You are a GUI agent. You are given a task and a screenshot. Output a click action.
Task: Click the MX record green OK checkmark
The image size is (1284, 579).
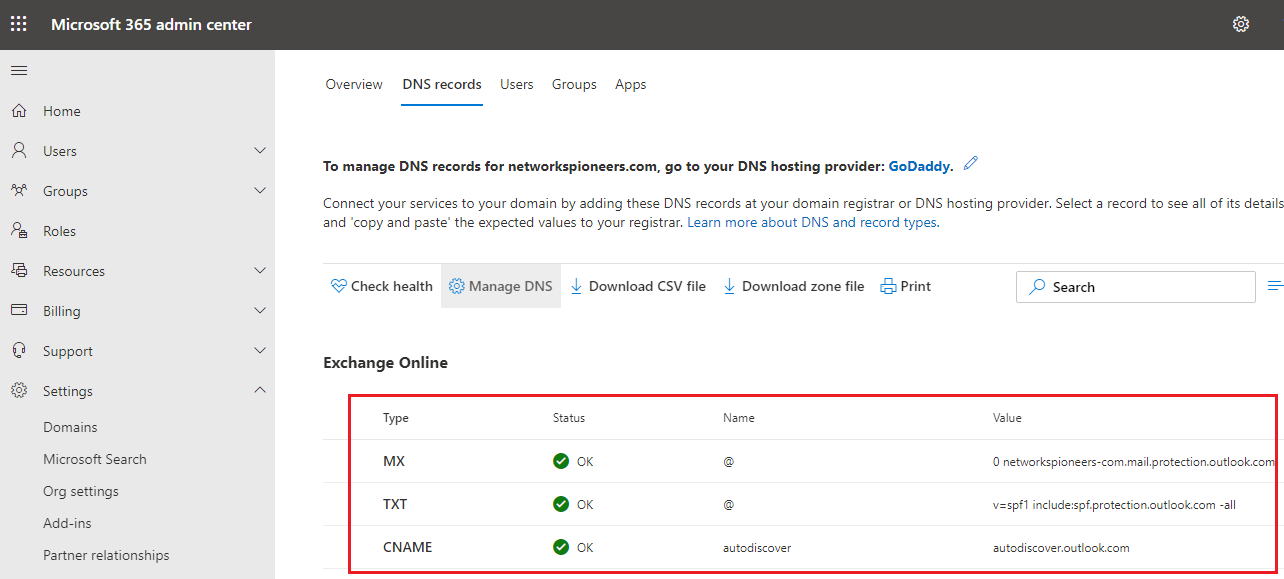pyautogui.click(x=561, y=462)
